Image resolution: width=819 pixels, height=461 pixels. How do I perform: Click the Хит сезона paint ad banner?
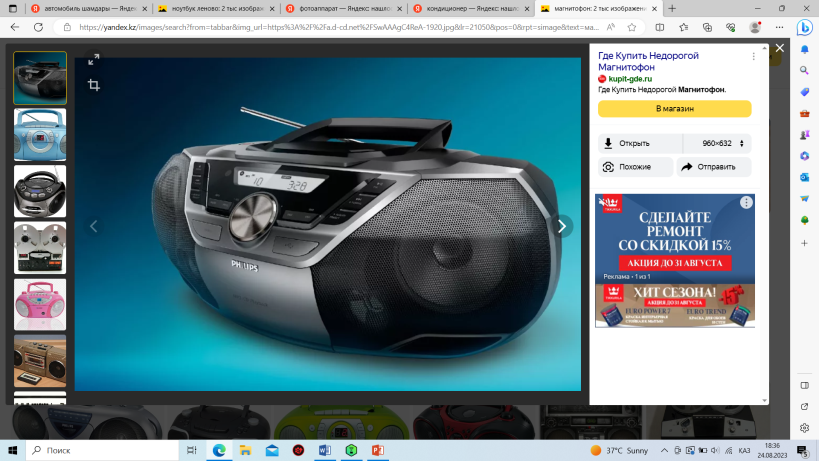point(674,305)
